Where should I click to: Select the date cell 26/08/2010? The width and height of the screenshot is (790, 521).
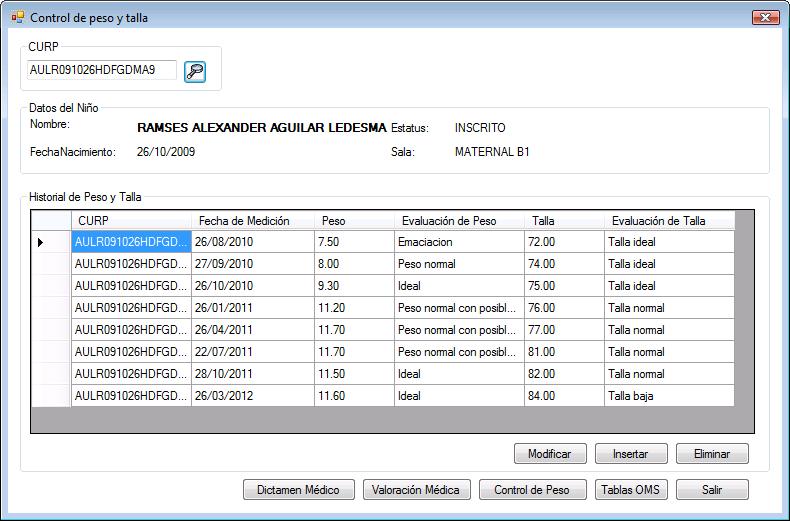(x=253, y=242)
